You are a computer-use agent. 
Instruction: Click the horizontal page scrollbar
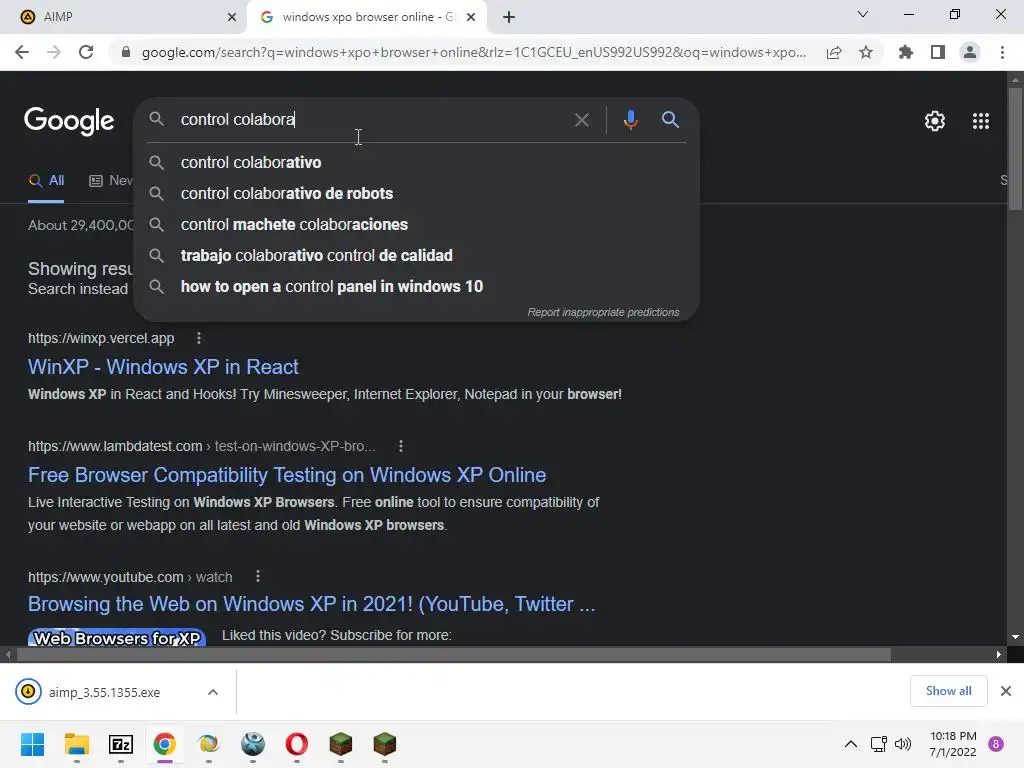[454, 654]
